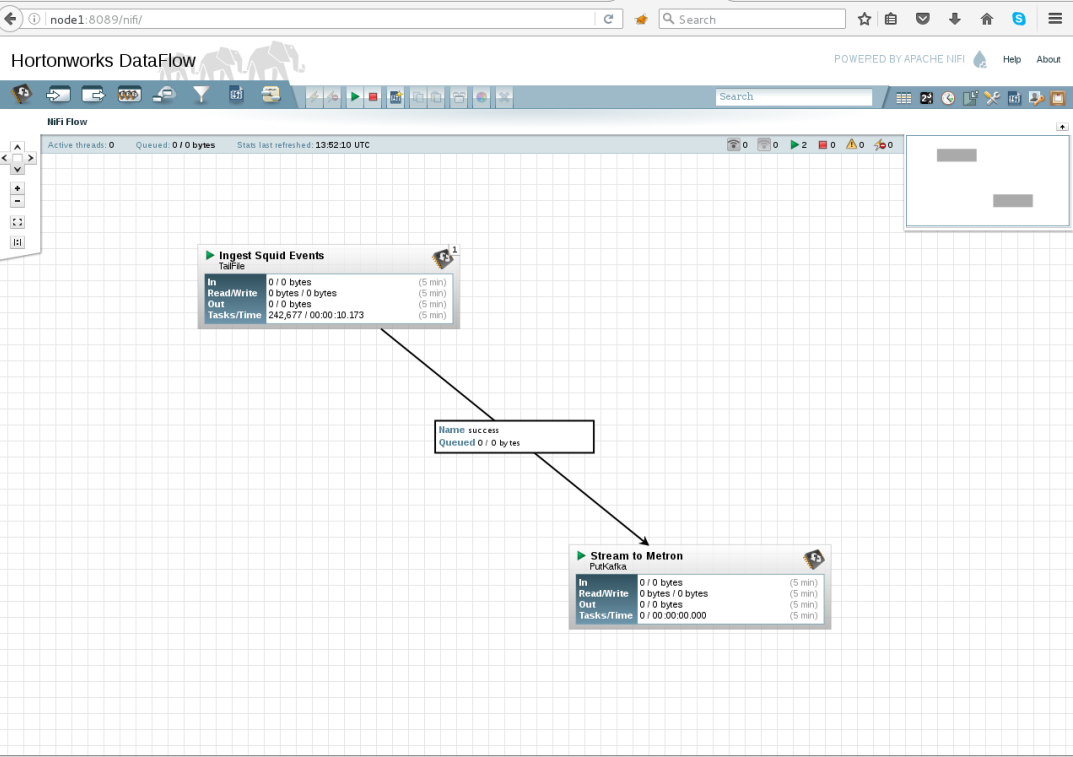Viewport: 1073px width, 757px height.
Task: Click the not-transmitting ports status icon
Action: coord(764,144)
